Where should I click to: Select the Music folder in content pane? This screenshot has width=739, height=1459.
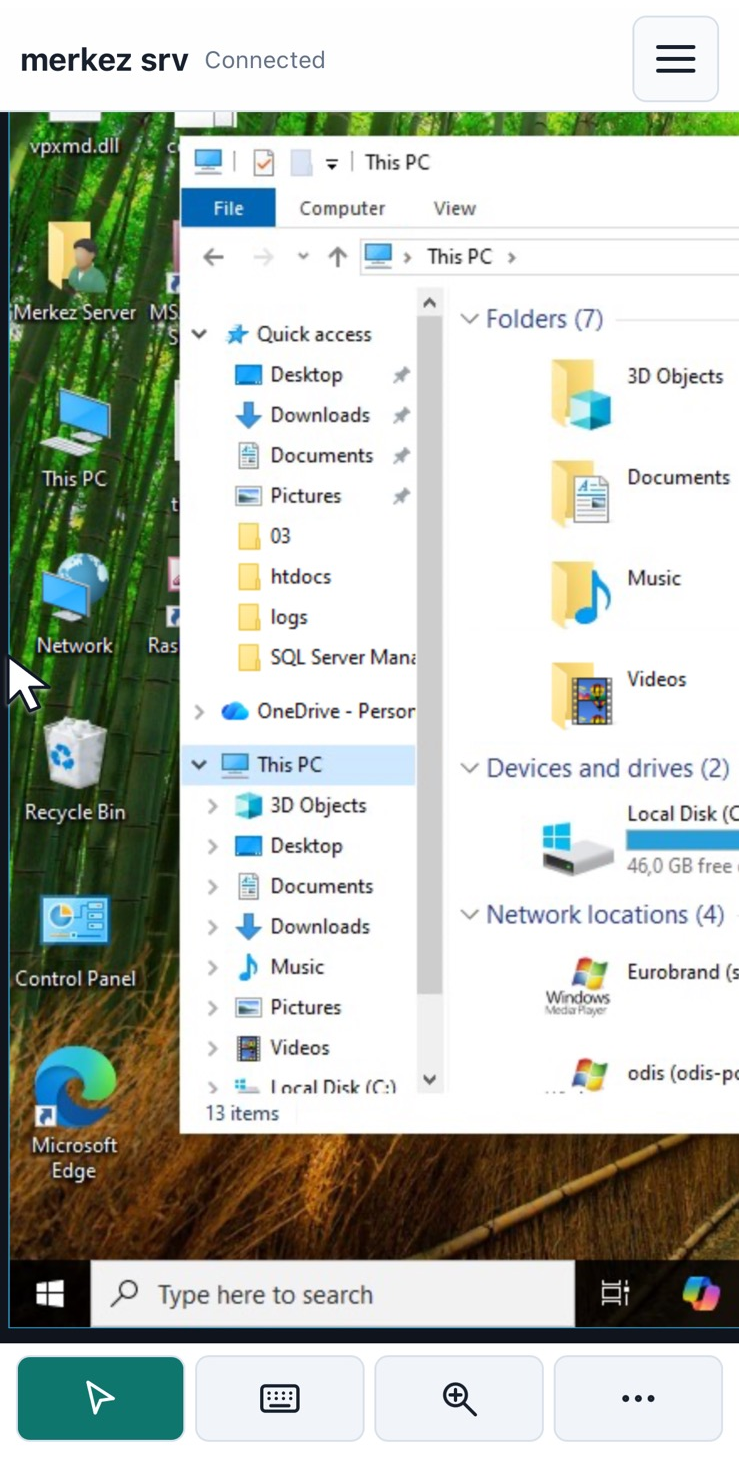point(616,594)
